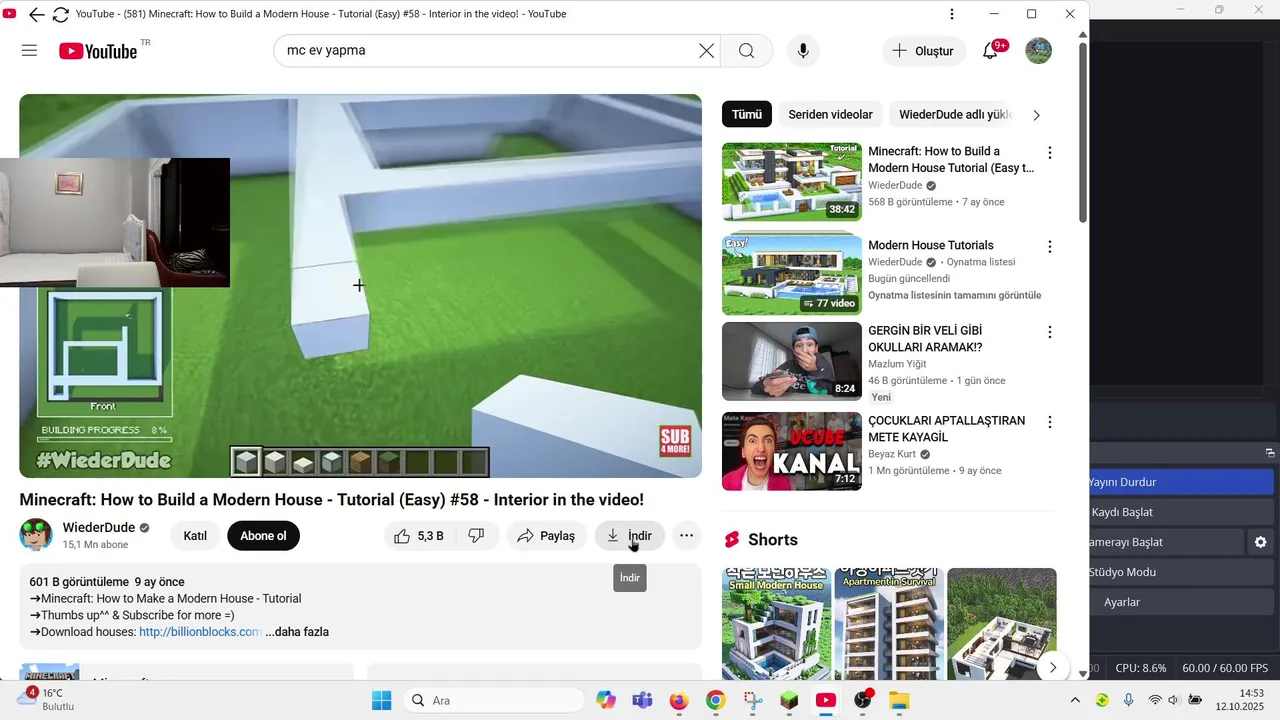
Task: Open more actions three-dot button below the video
Action: 686,536
